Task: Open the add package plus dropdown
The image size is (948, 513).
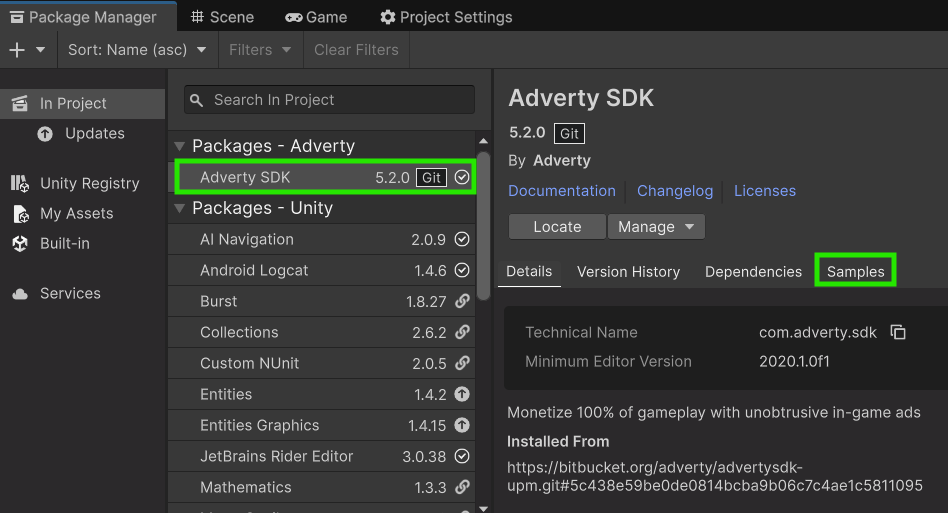Action: pyautogui.click(x=27, y=50)
